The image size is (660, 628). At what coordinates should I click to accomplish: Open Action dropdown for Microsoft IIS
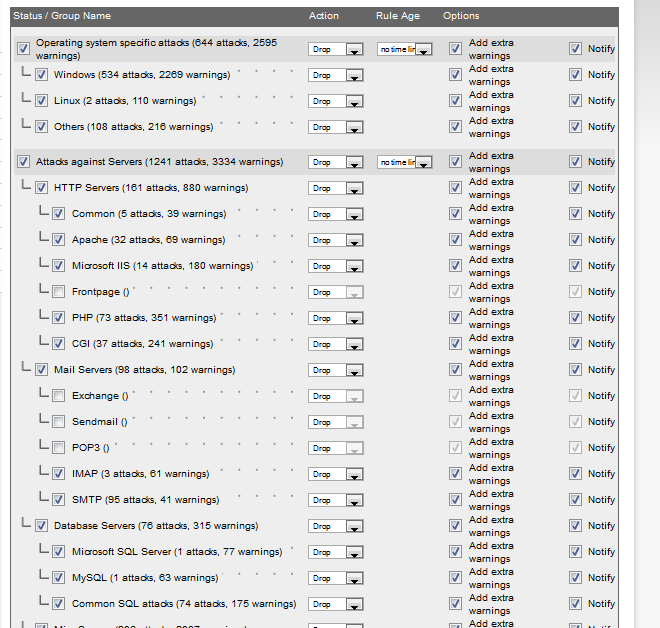point(335,266)
